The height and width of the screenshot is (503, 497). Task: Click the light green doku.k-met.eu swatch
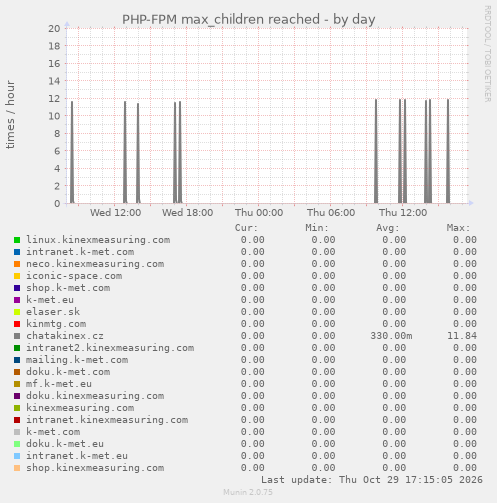pyautogui.click(x=17, y=444)
